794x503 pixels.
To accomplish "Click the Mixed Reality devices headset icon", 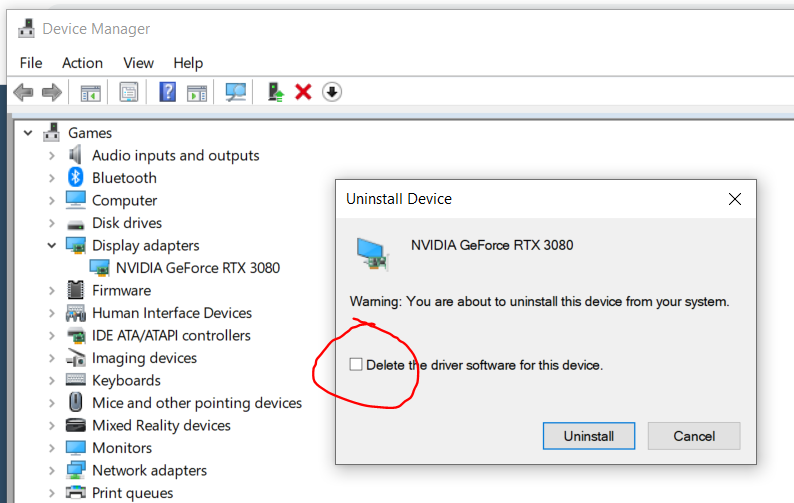I will pyautogui.click(x=75, y=425).
